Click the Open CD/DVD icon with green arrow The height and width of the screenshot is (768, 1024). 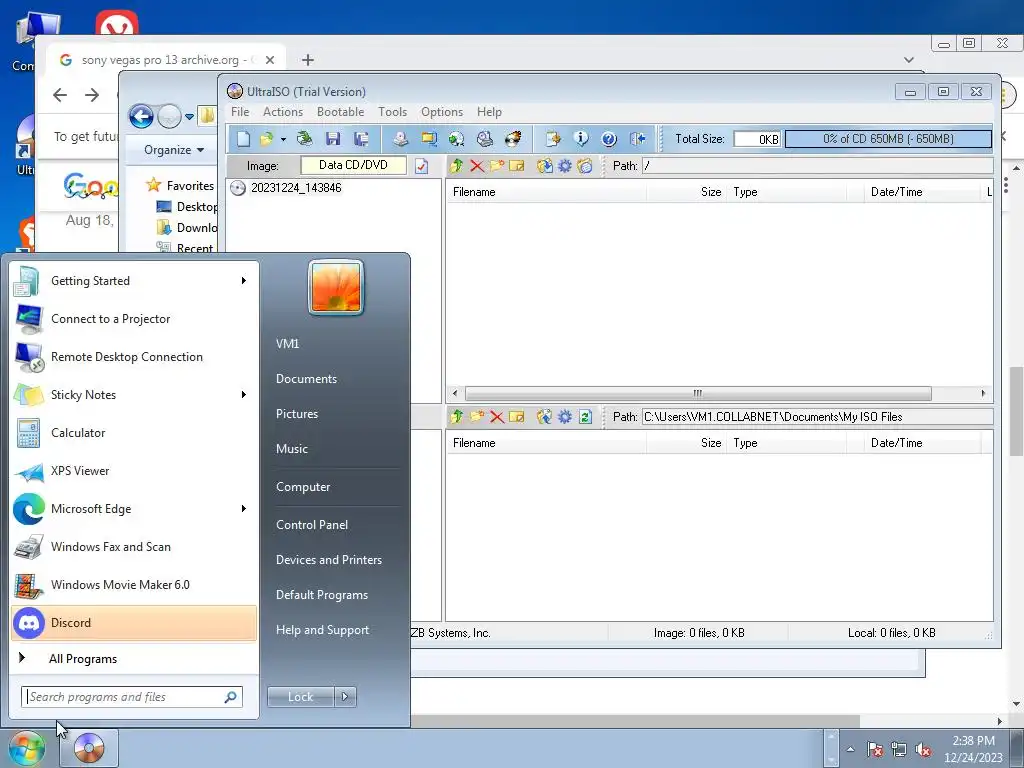(x=304, y=138)
